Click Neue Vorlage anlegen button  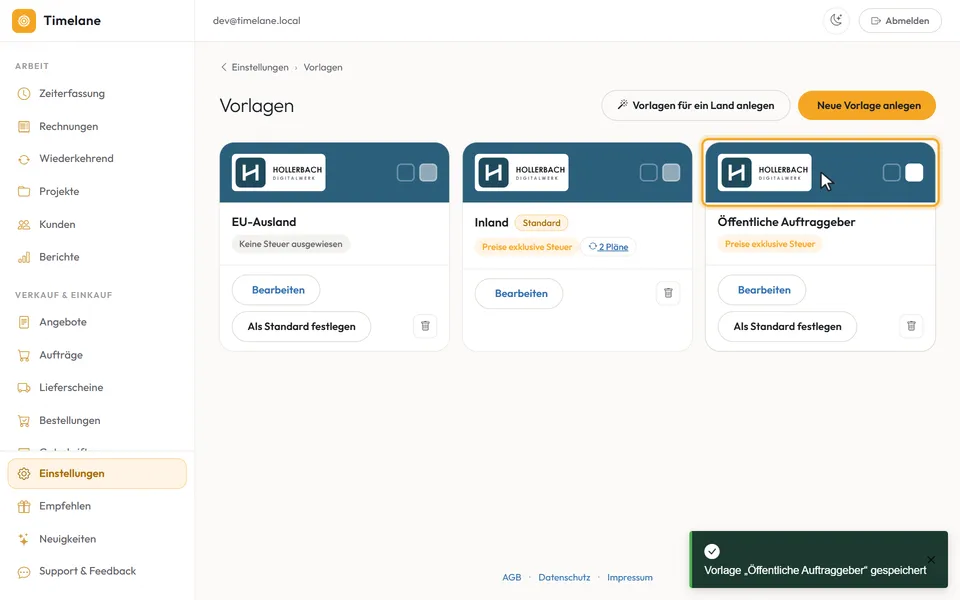[x=867, y=105]
